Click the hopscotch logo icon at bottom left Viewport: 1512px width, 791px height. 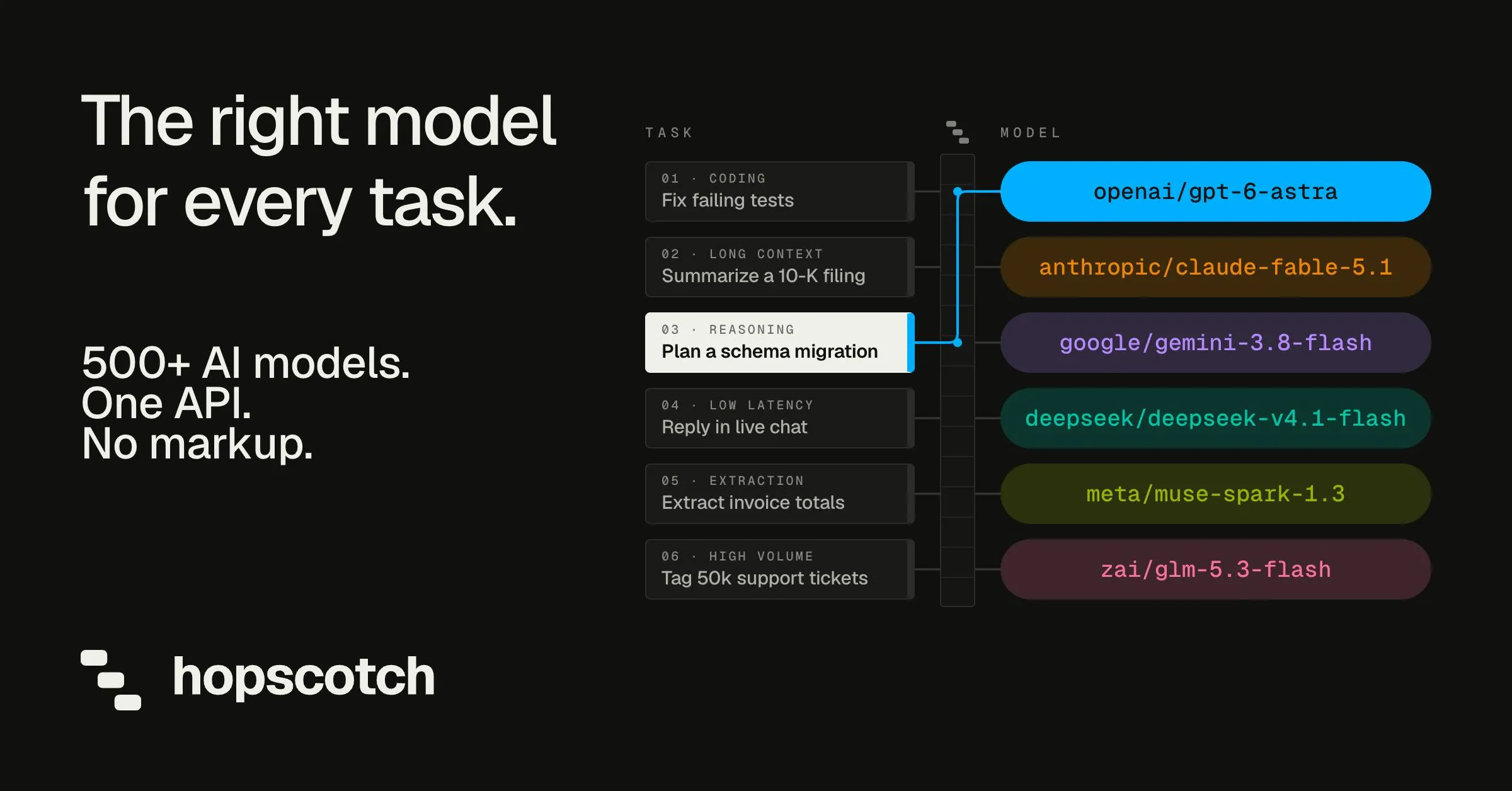click(111, 680)
